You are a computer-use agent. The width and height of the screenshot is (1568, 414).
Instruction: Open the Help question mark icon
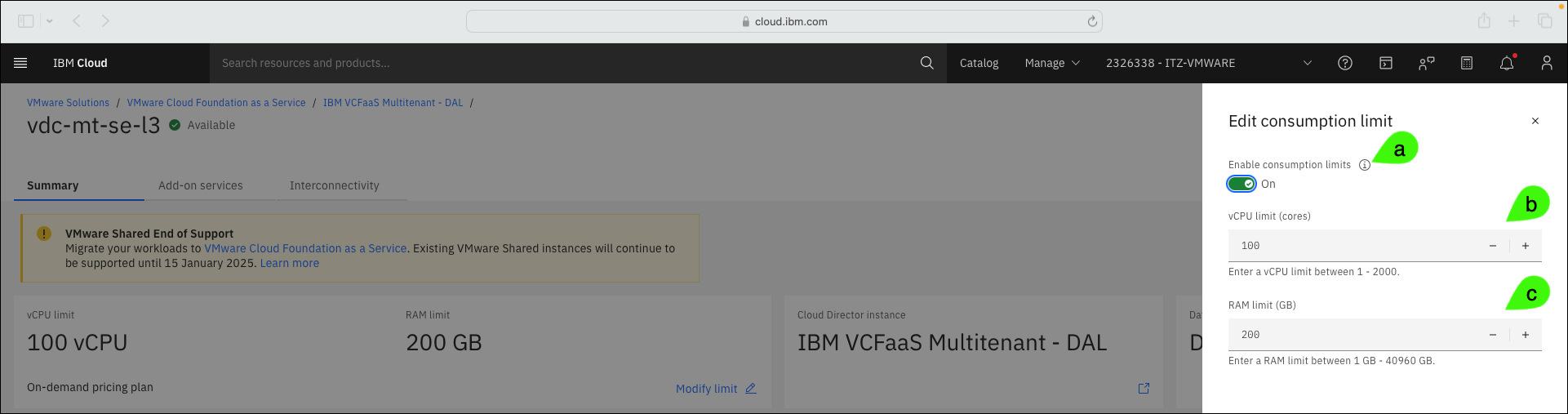pos(1345,63)
